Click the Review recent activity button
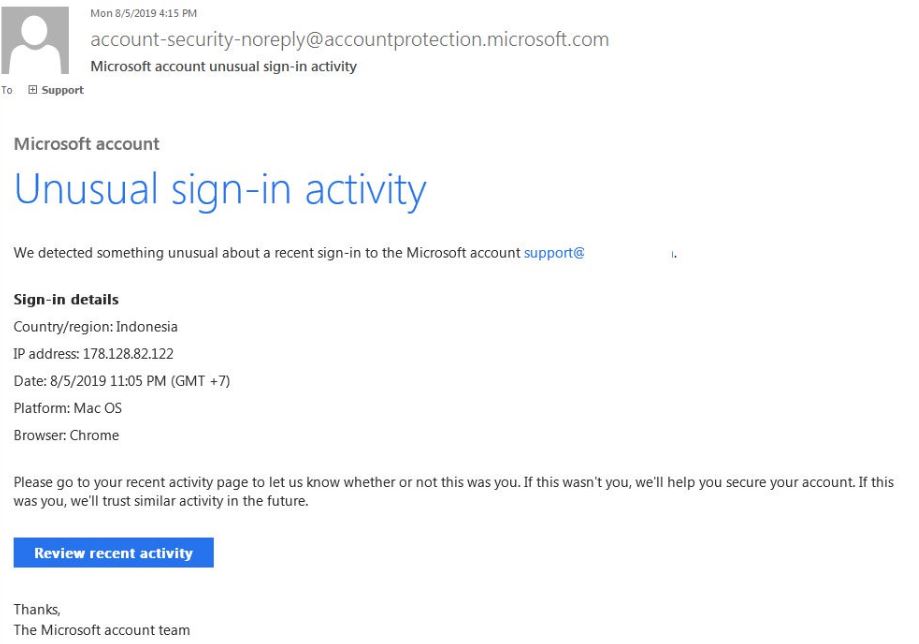 click(x=114, y=553)
